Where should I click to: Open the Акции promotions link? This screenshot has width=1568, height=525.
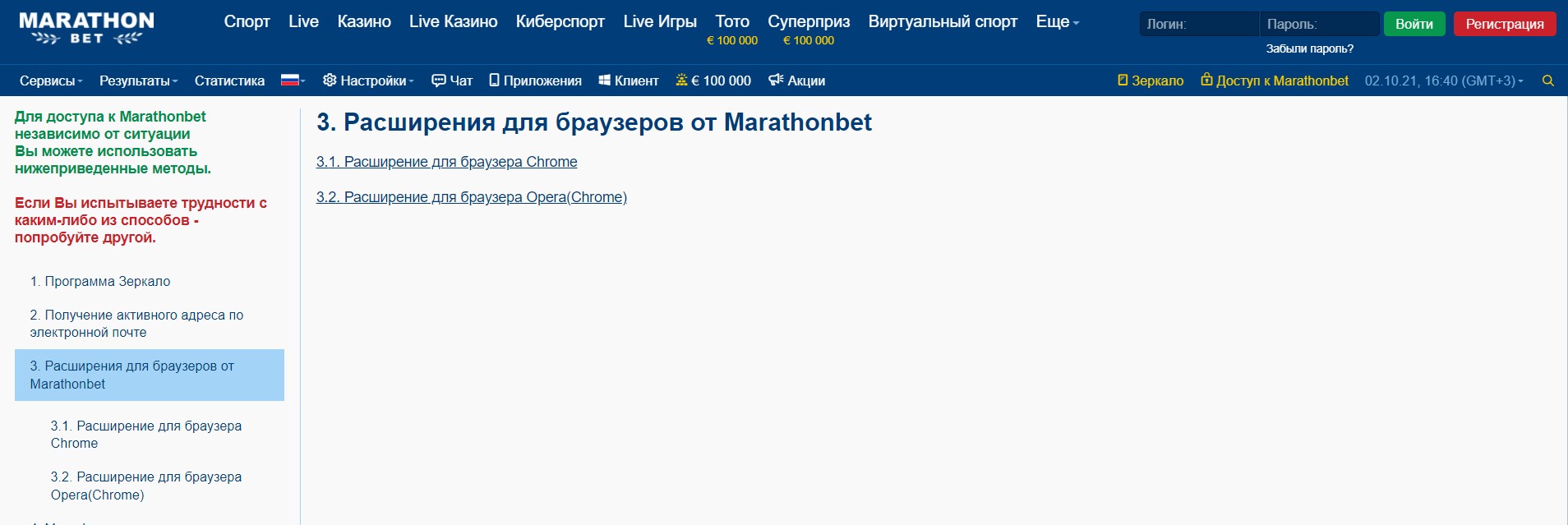coord(796,81)
